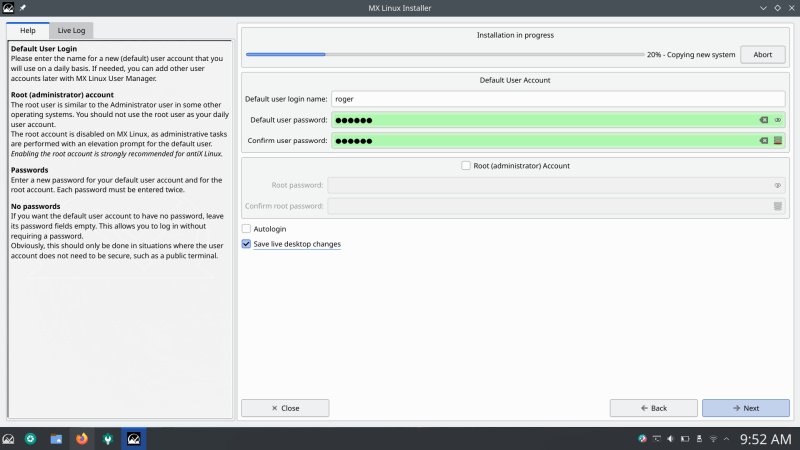
Task: Click the Next button
Action: tap(745, 408)
